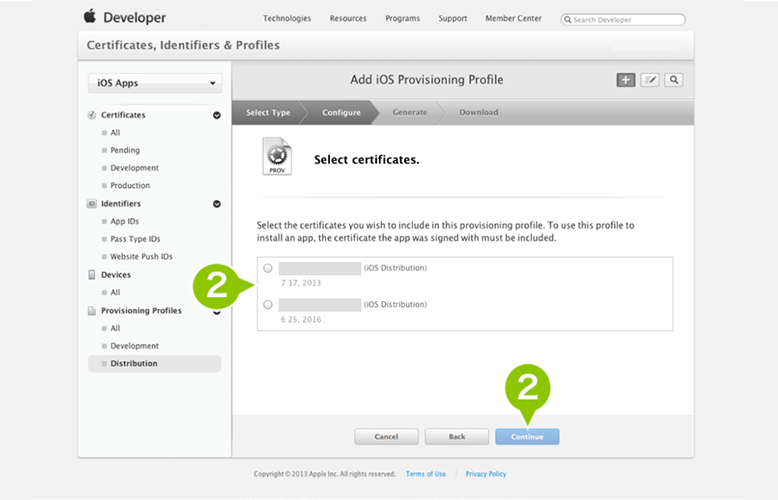Click the Search Developer field
Screen dimensions: 778x500
(x=623, y=20)
